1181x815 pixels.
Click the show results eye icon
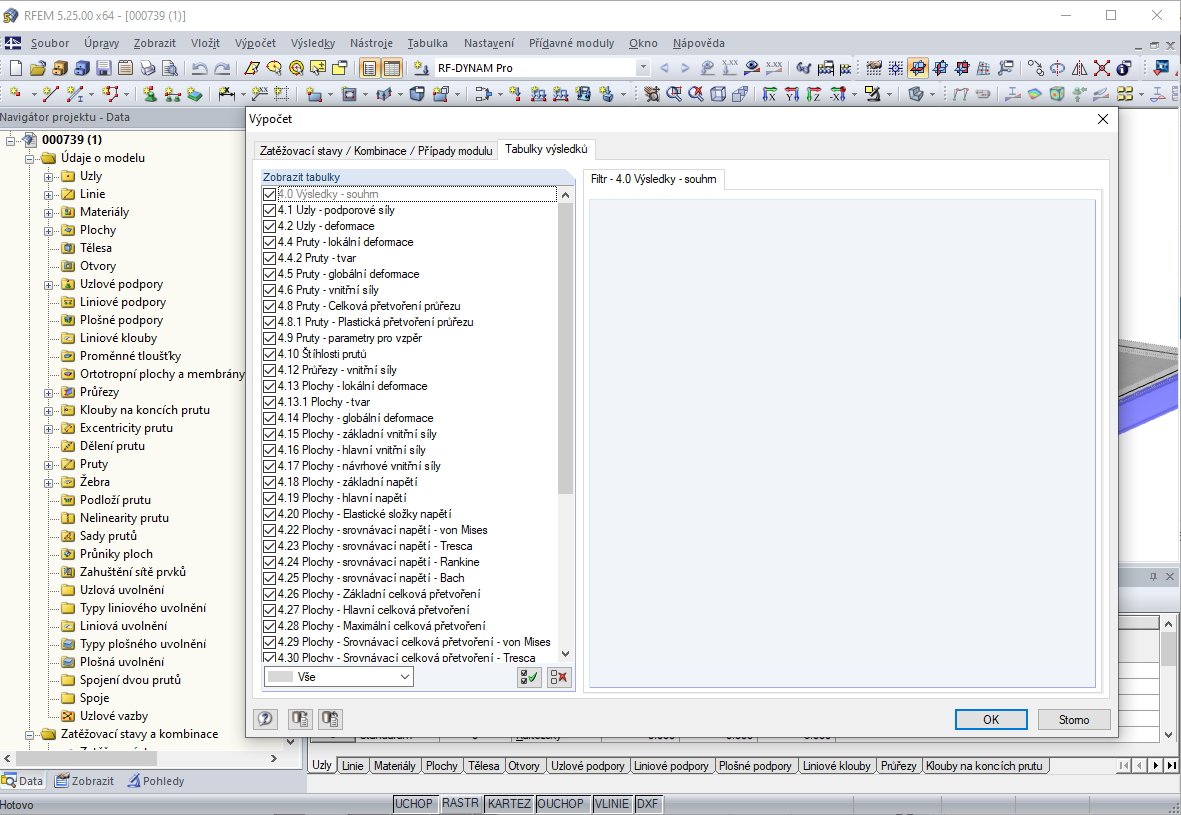(x=752, y=68)
